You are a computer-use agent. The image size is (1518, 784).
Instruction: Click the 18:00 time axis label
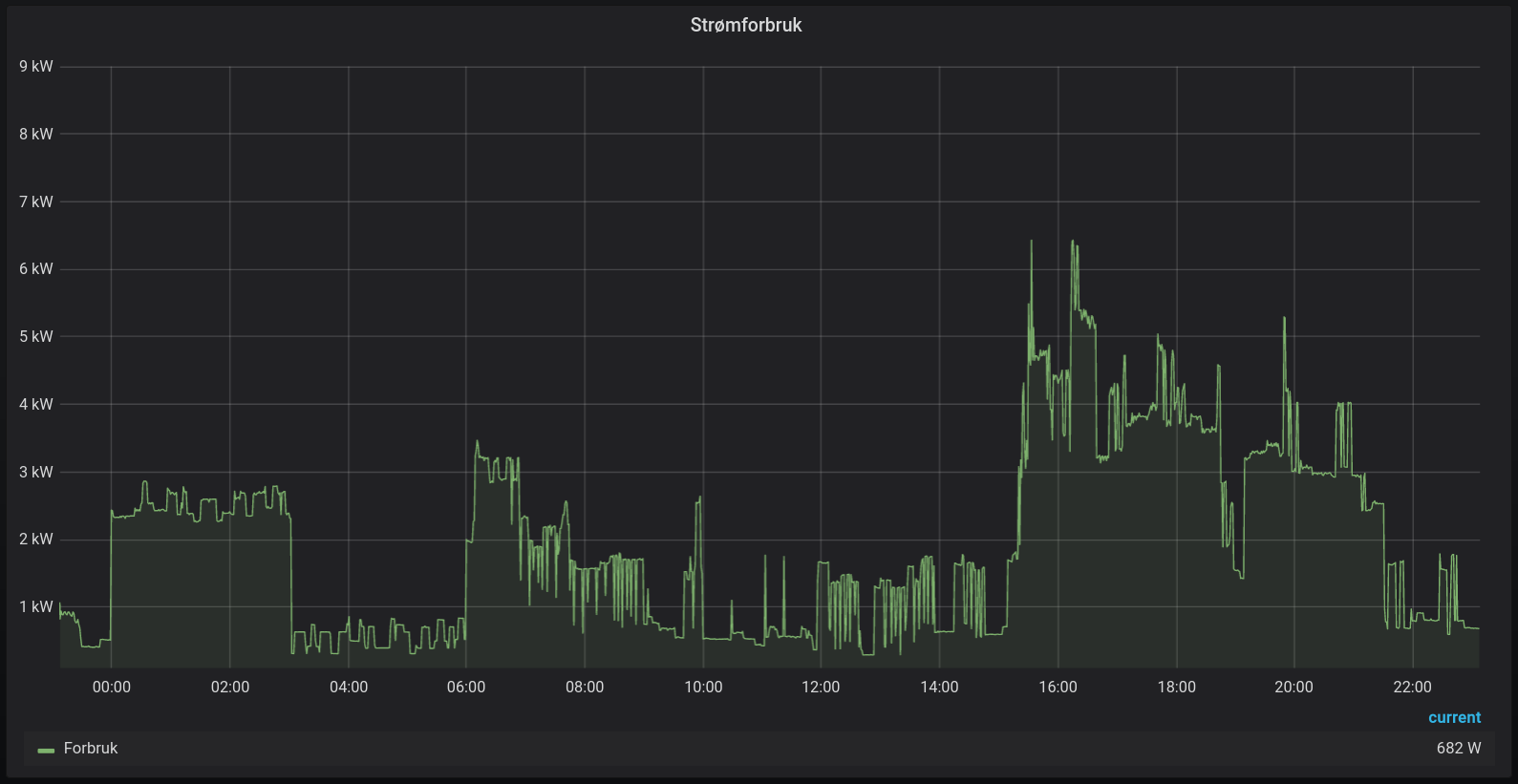[1176, 687]
